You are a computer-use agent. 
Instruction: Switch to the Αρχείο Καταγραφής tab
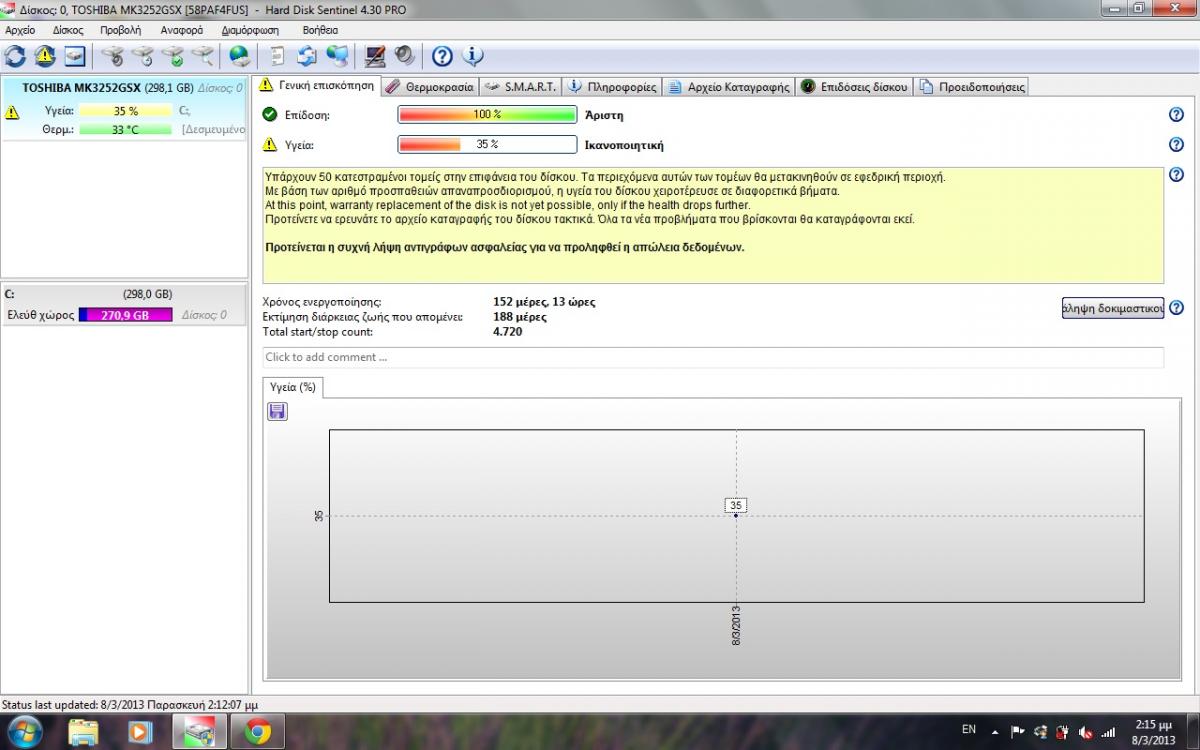[x=728, y=87]
